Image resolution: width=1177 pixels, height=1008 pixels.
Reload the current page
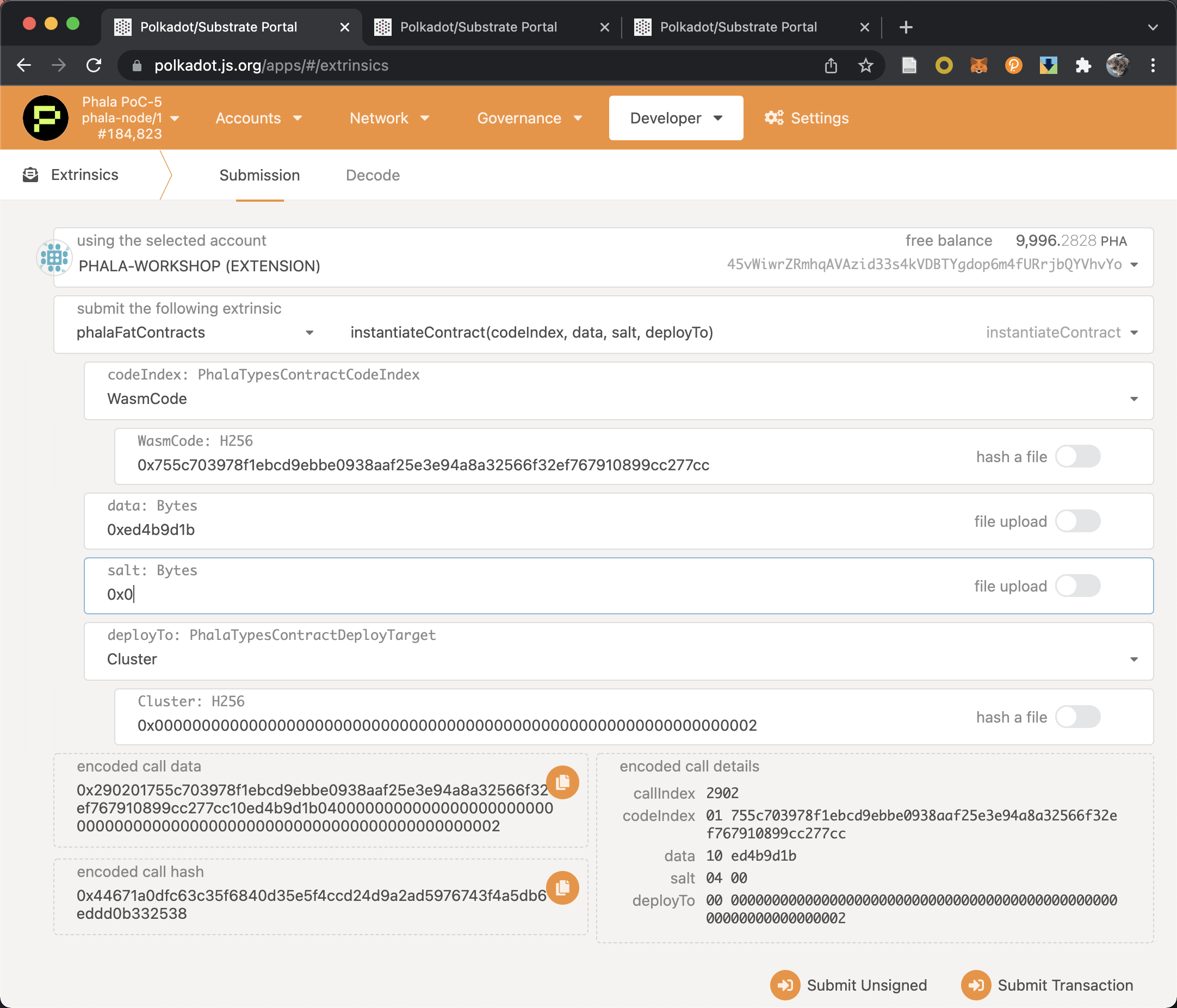click(94, 65)
